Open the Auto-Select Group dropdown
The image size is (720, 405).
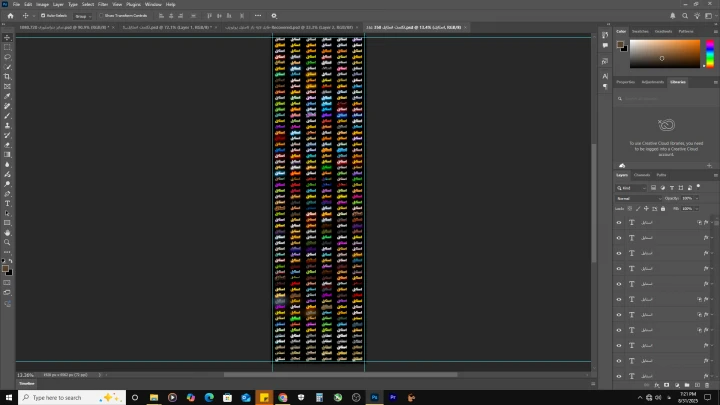83,16
